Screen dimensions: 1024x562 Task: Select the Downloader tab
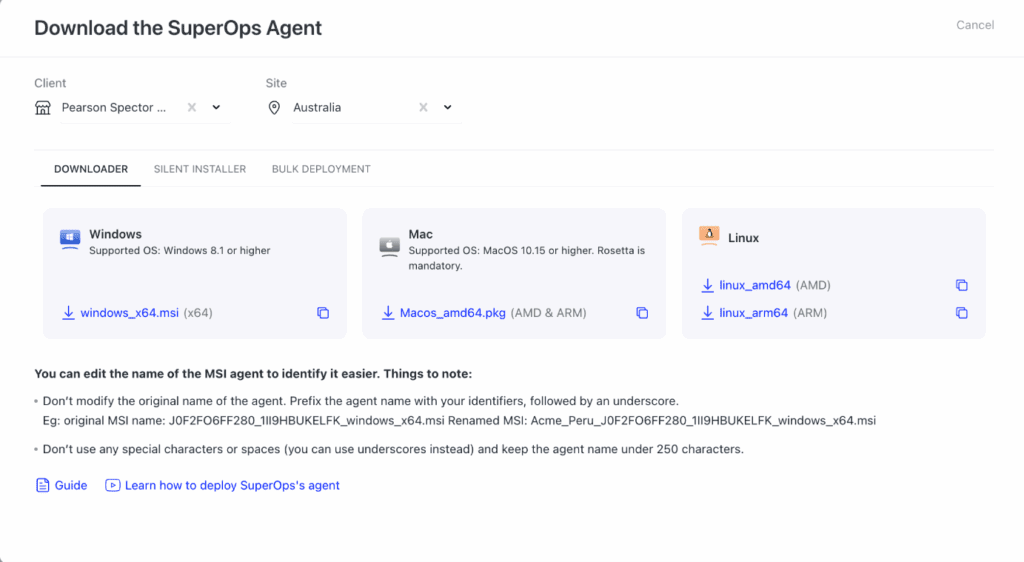91,169
